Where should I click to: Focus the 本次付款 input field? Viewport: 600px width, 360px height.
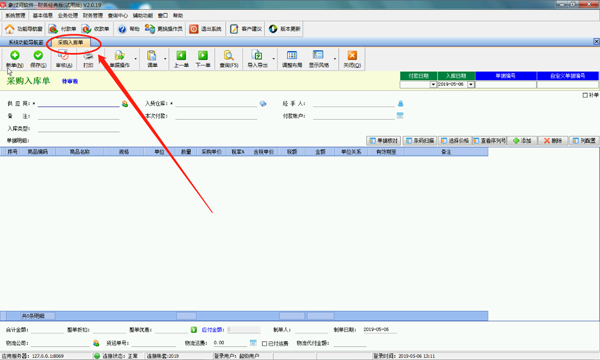[x=216, y=116]
